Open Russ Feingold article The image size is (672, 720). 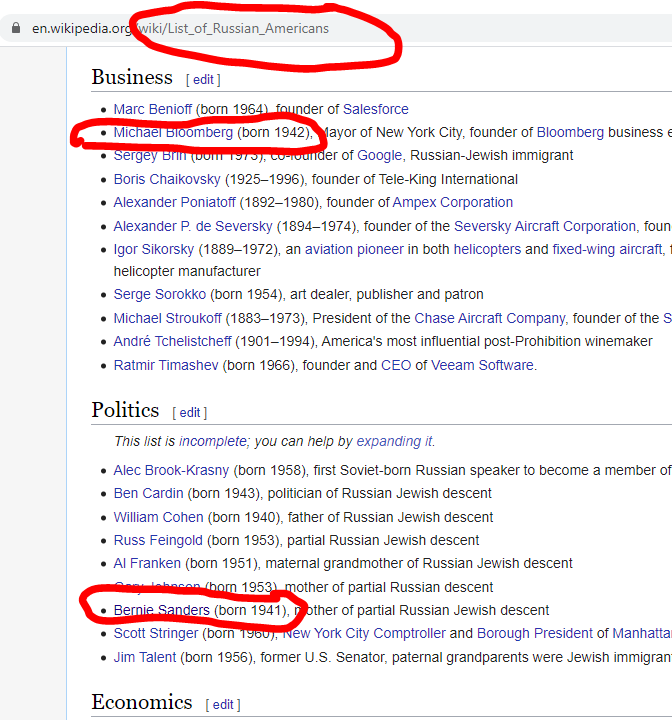point(158,540)
